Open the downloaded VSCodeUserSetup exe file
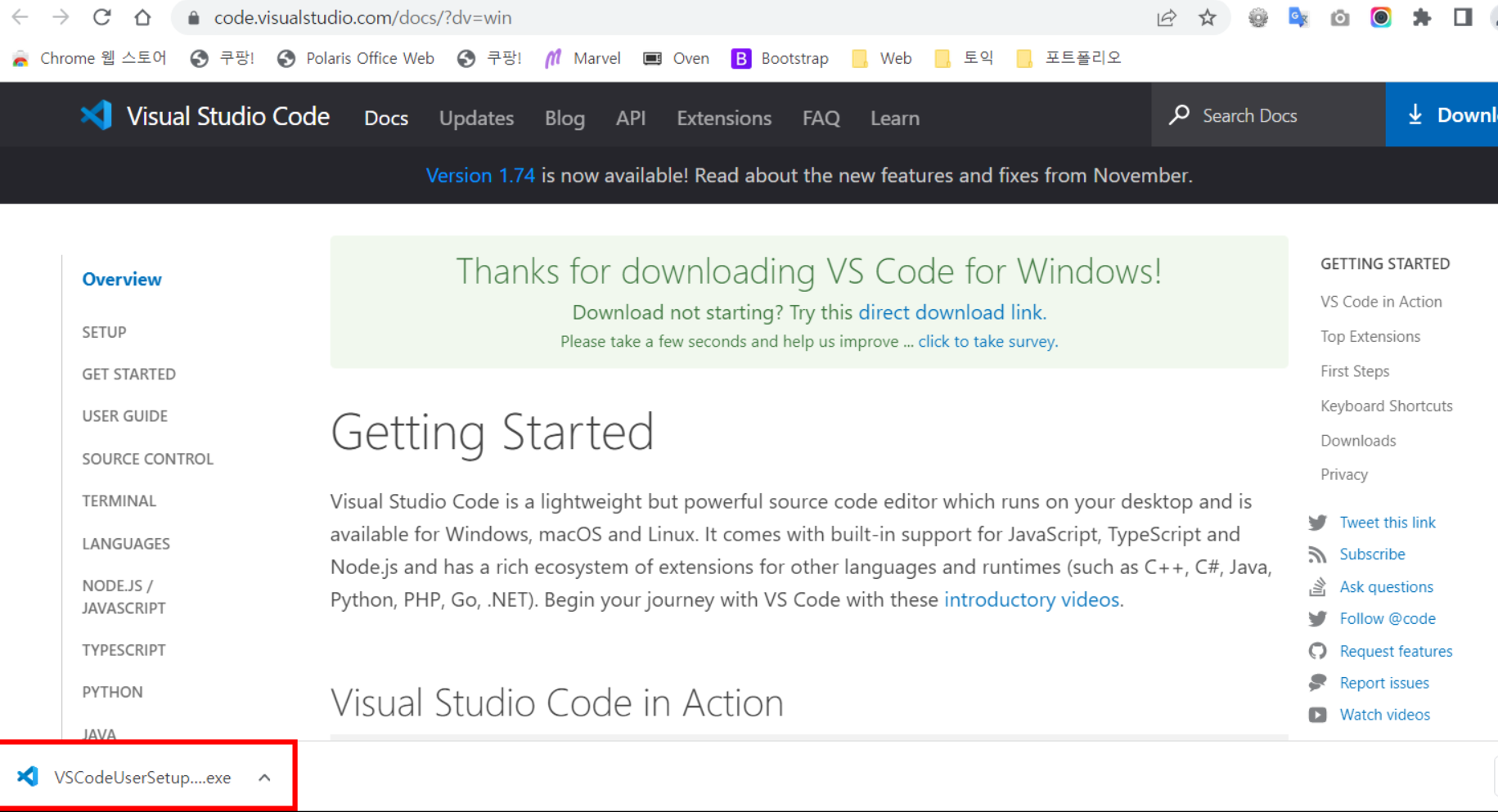This screenshot has width=1498, height=812. click(x=142, y=777)
